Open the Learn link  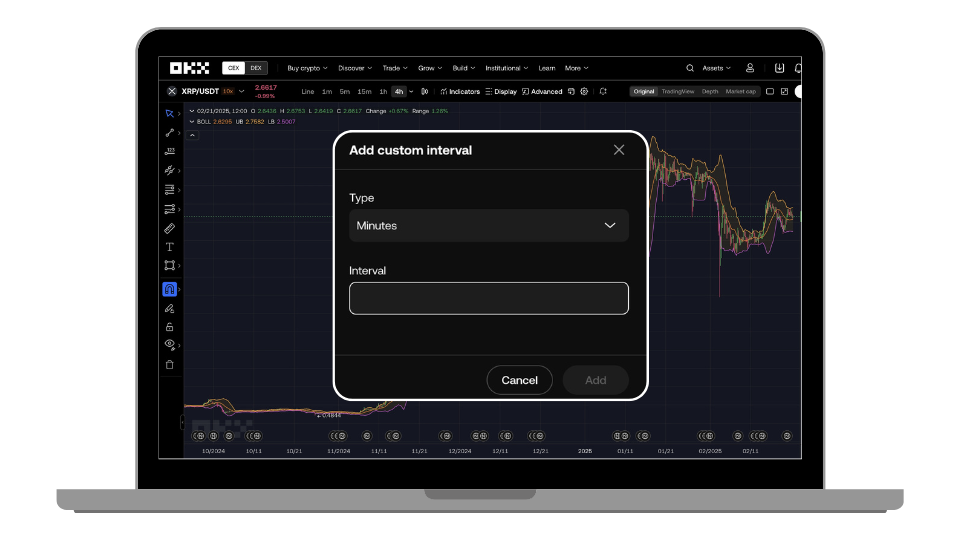tap(547, 68)
